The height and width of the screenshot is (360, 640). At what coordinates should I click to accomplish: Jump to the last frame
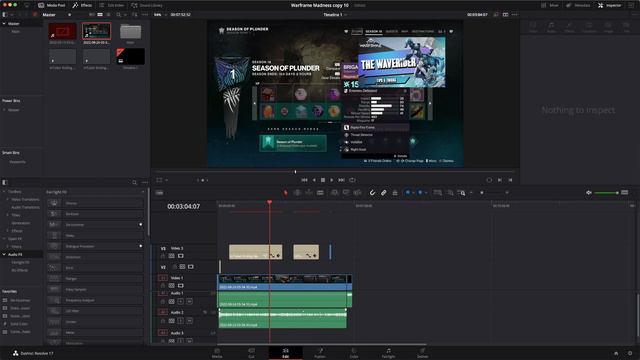coord(342,180)
